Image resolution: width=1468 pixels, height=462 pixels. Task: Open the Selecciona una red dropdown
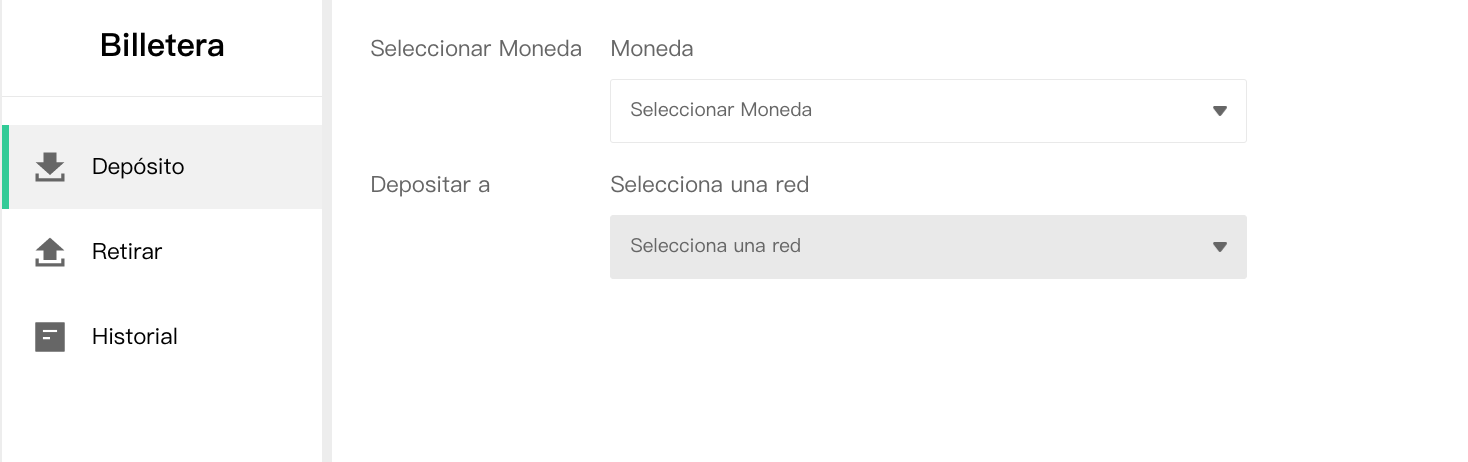tap(928, 247)
